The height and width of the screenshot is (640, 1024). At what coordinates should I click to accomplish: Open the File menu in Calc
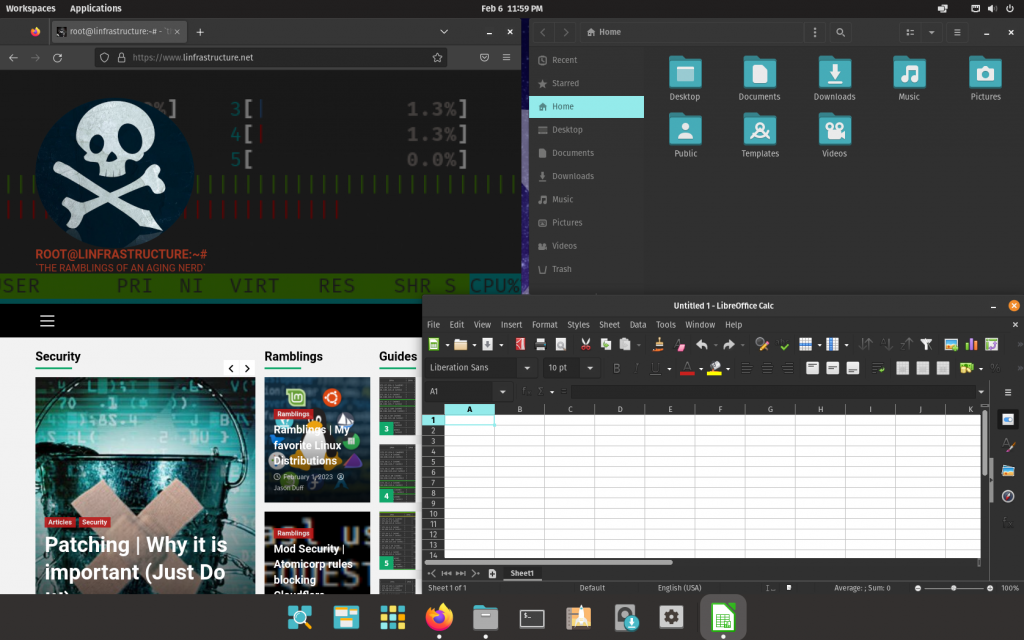(x=433, y=325)
